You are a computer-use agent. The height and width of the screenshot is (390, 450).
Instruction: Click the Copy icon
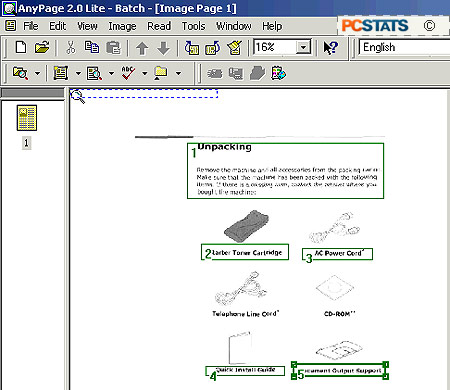tap(92, 48)
